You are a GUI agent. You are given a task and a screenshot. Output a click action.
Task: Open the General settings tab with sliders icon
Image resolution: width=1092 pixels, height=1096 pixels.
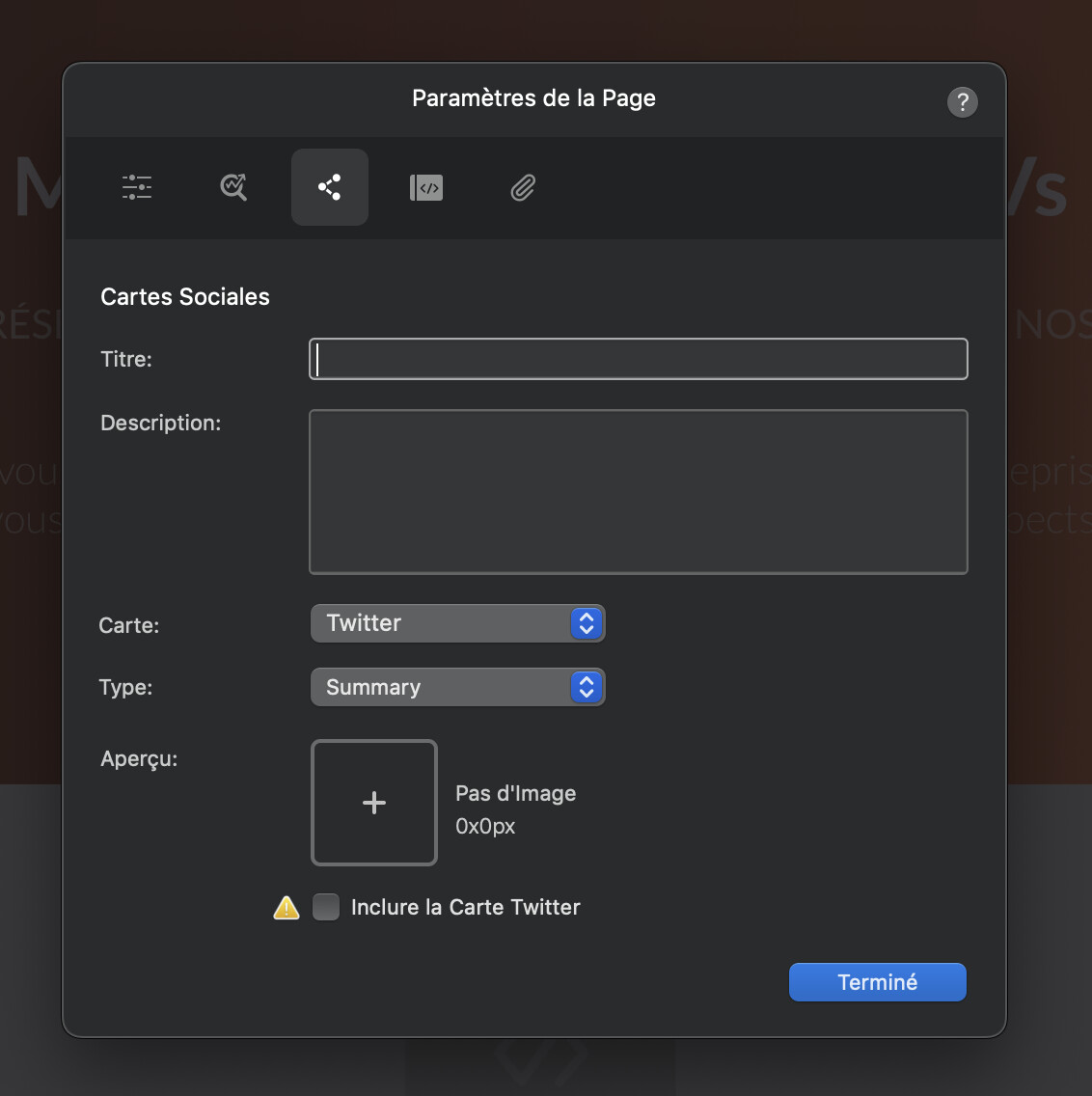(x=137, y=187)
